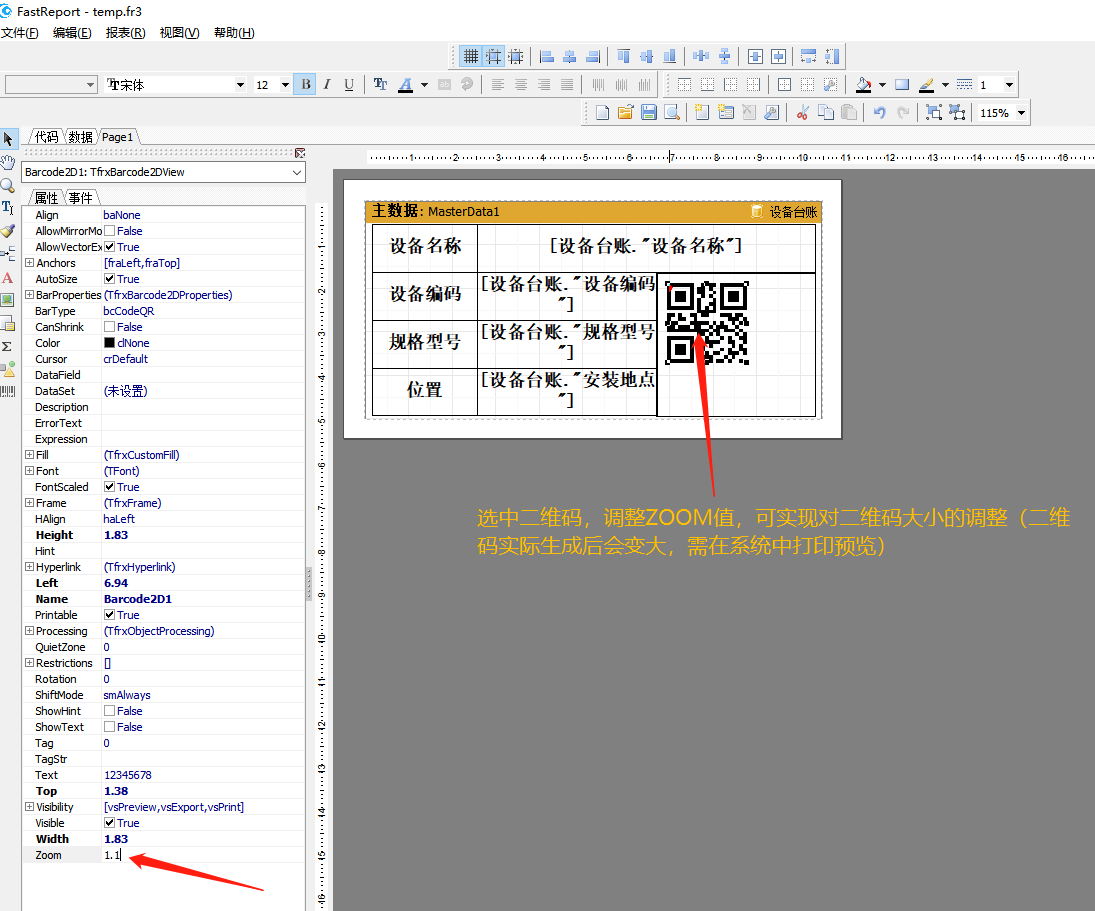Open the 文件(F) menu
This screenshot has width=1095, height=911.
20,33
